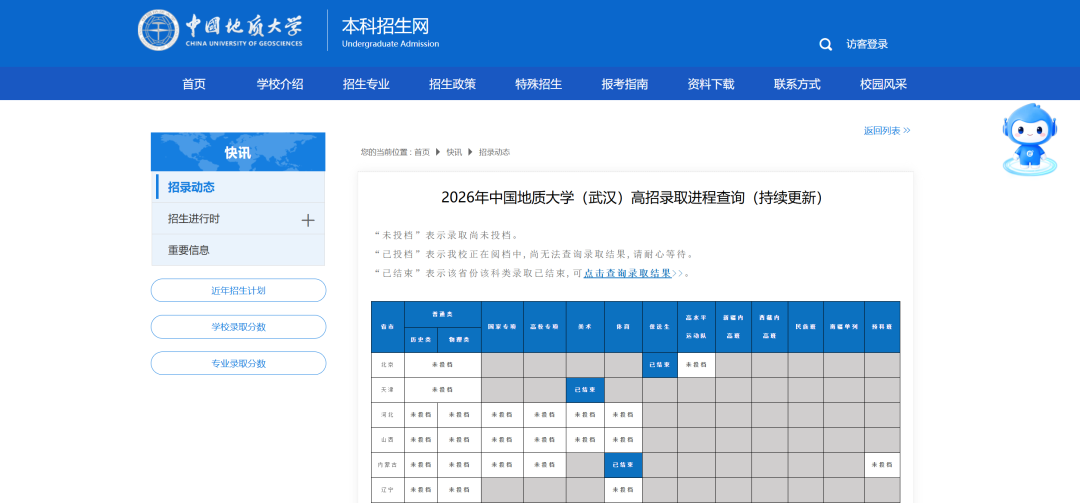Click 点击查询录取结果 link
The image size is (1080, 503).
click(627, 273)
